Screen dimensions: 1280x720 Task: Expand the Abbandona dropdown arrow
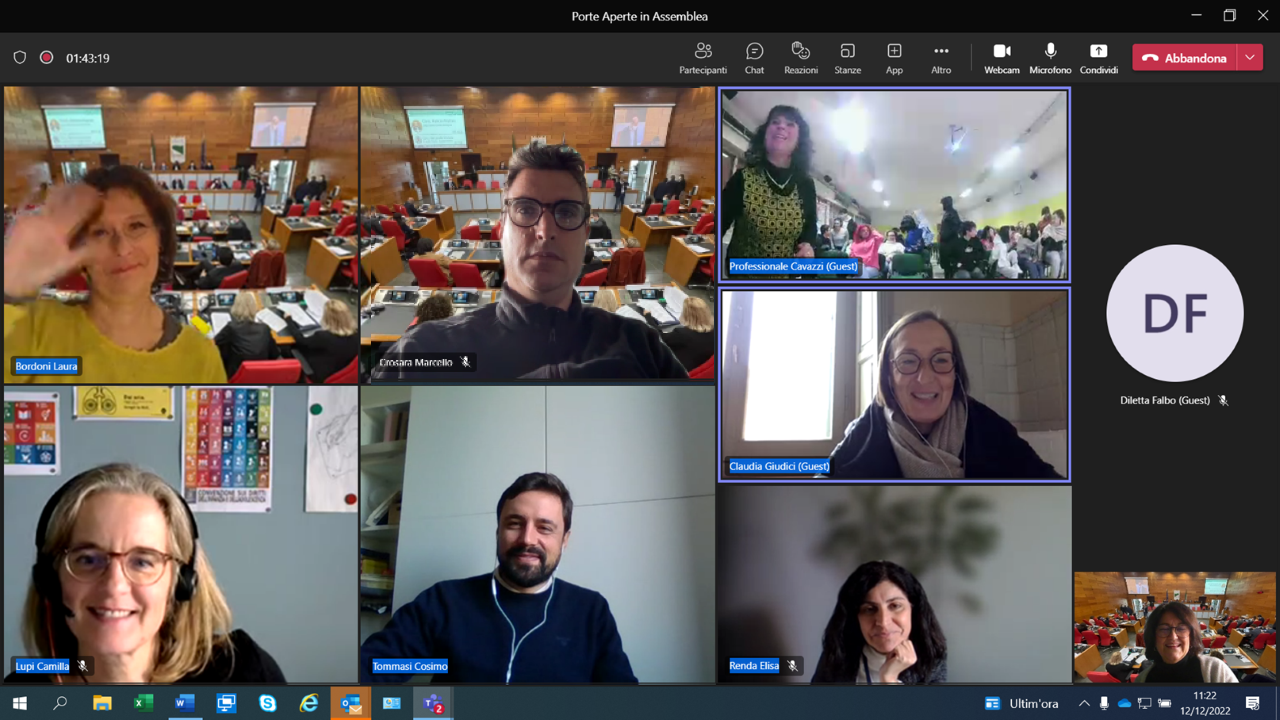pyautogui.click(x=1250, y=58)
